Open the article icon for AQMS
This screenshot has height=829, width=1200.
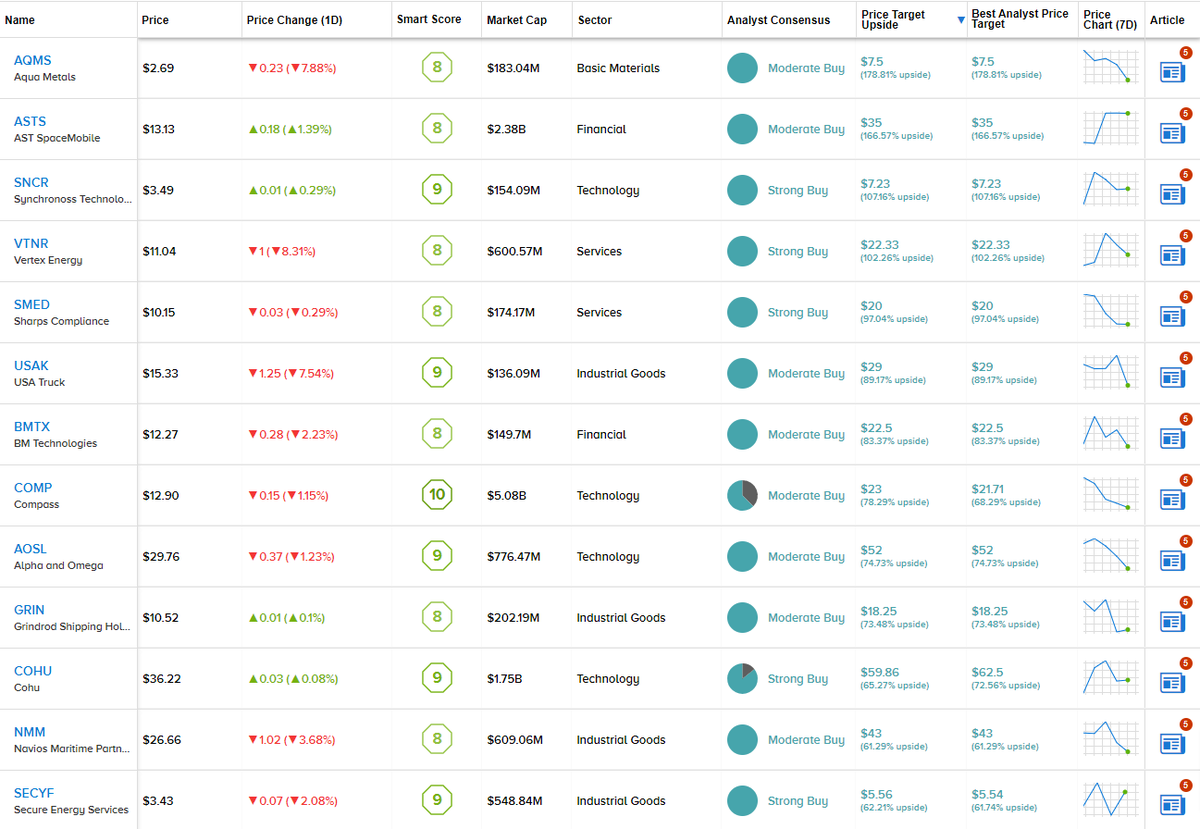point(1170,71)
